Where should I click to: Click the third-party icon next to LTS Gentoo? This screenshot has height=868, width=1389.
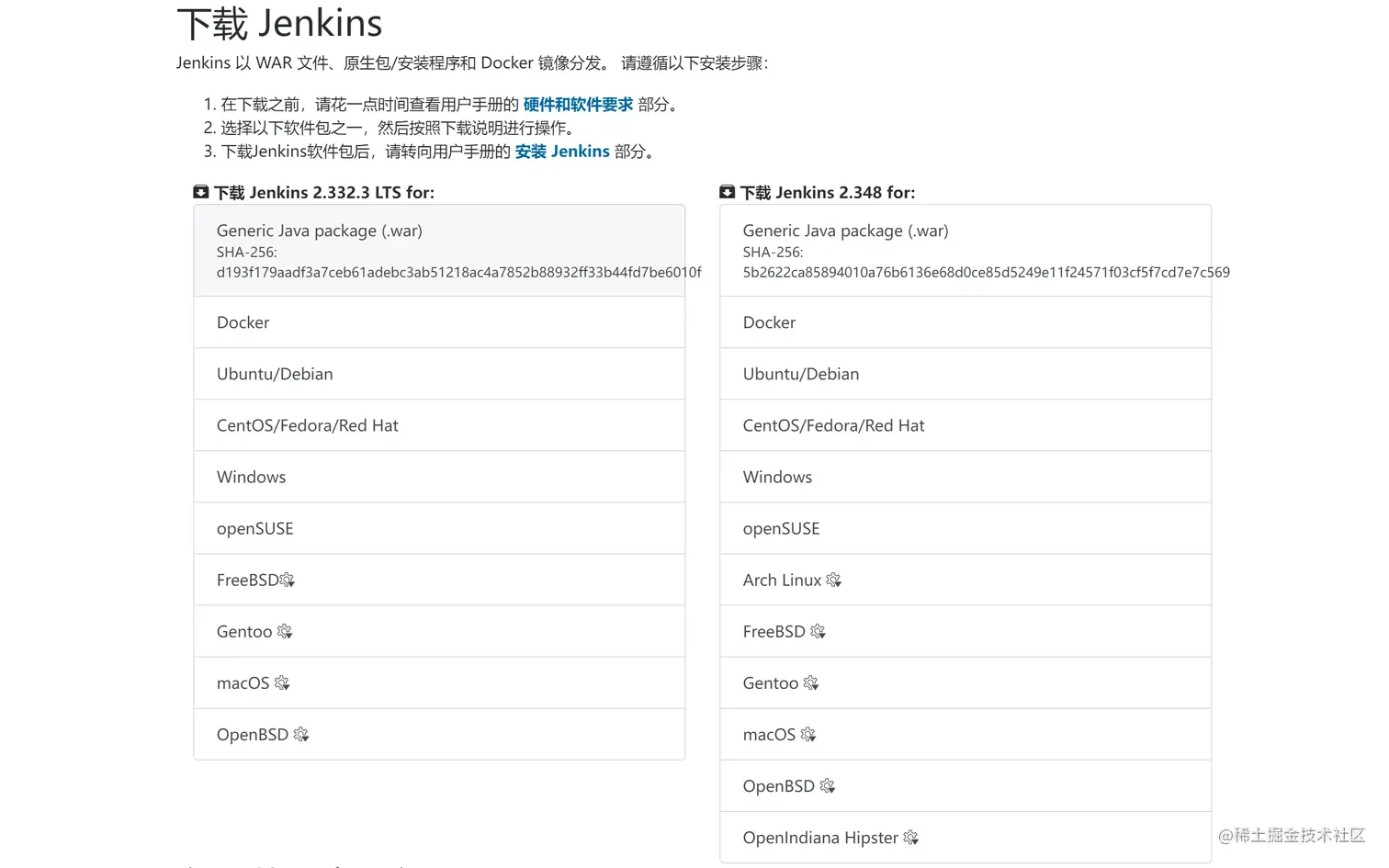point(285,631)
